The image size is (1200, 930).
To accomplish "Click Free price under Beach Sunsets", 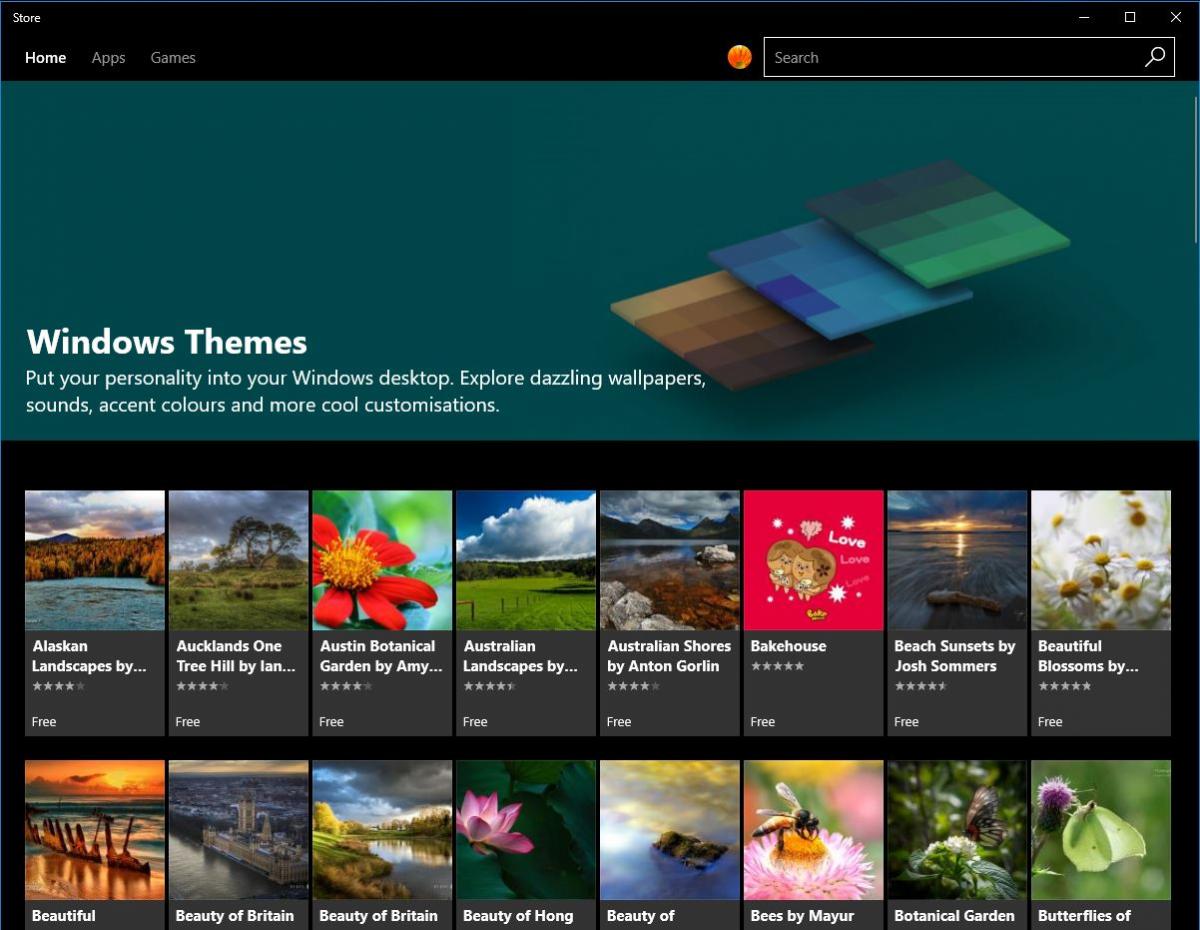I will (906, 721).
